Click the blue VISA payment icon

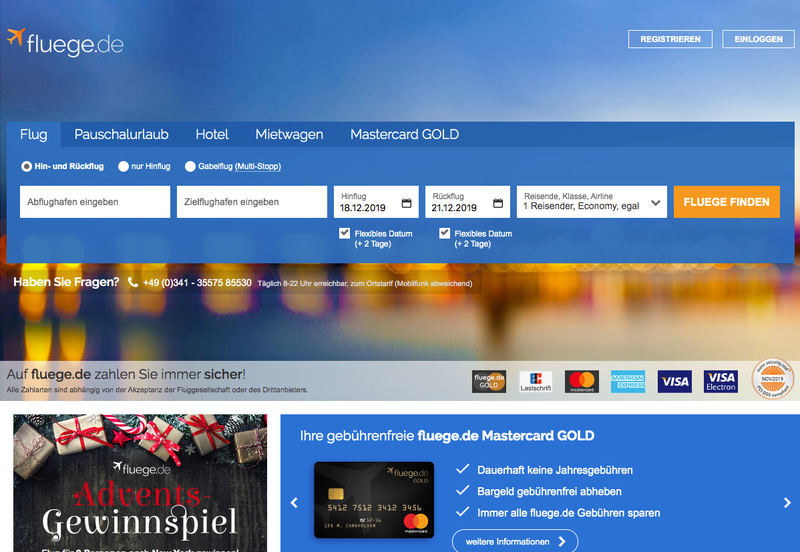point(674,382)
